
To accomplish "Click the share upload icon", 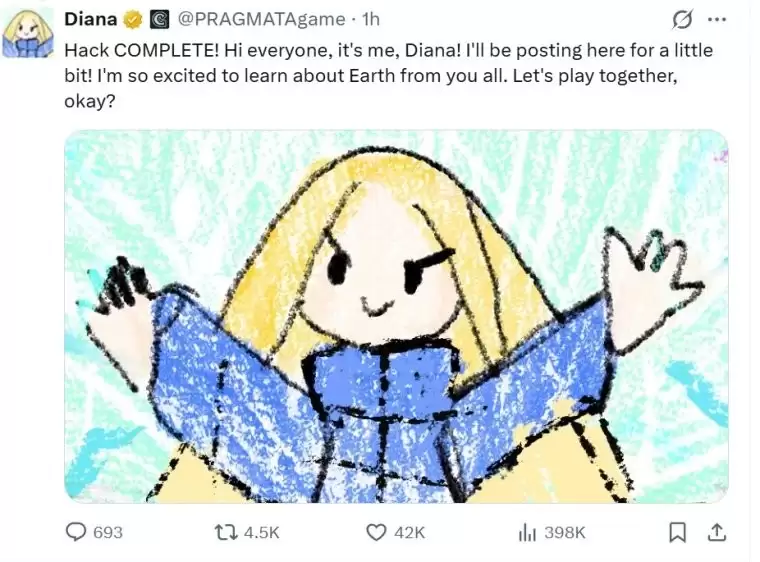I will 717,532.
